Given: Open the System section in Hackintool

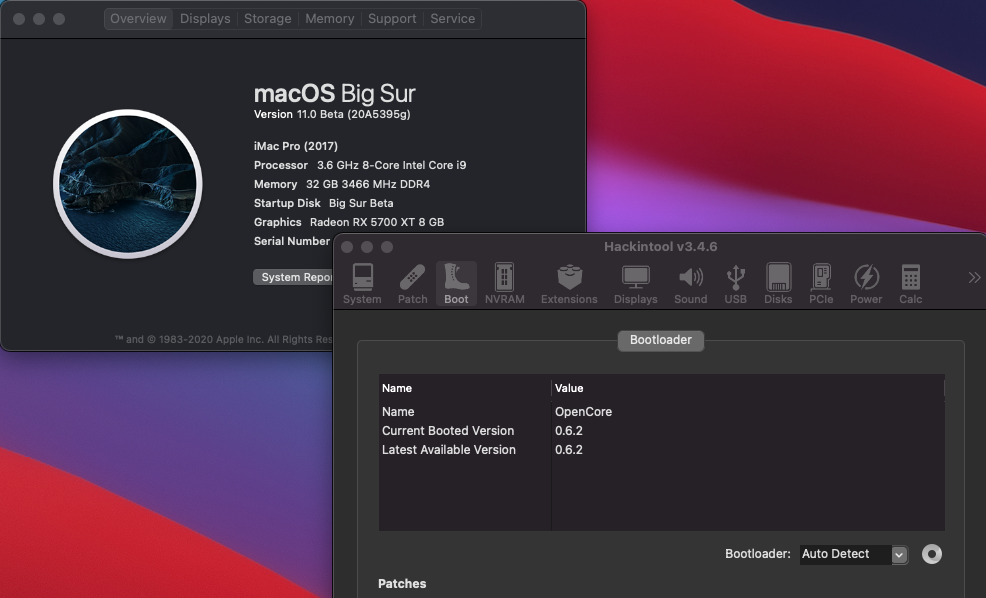Looking at the screenshot, I should pos(362,284).
